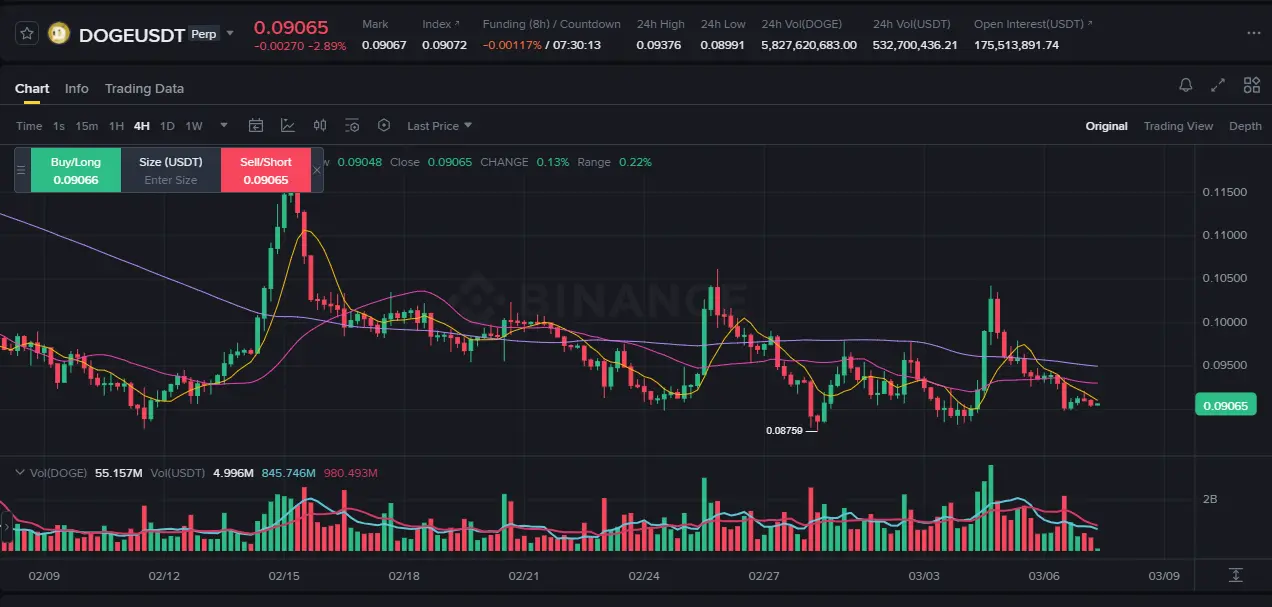Click the 0.11500 price axis label

coord(1224,192)
